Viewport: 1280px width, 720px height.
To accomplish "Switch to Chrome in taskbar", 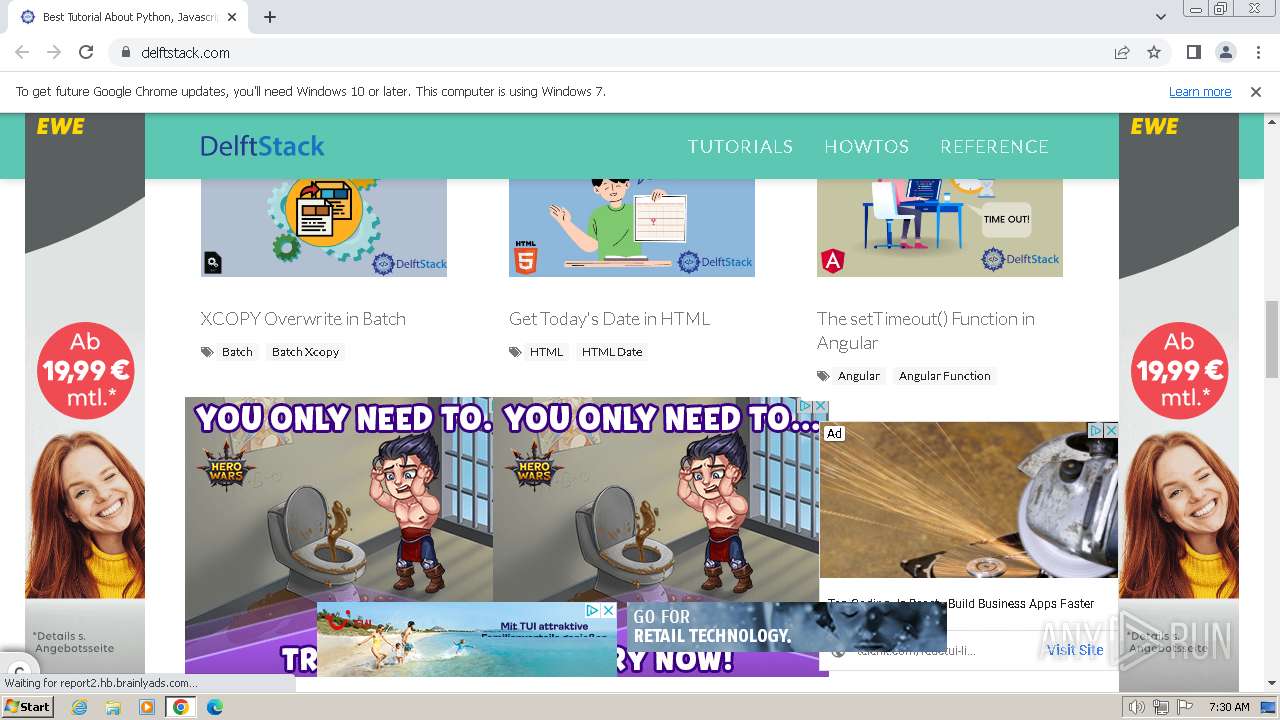I will pos(181,707).
